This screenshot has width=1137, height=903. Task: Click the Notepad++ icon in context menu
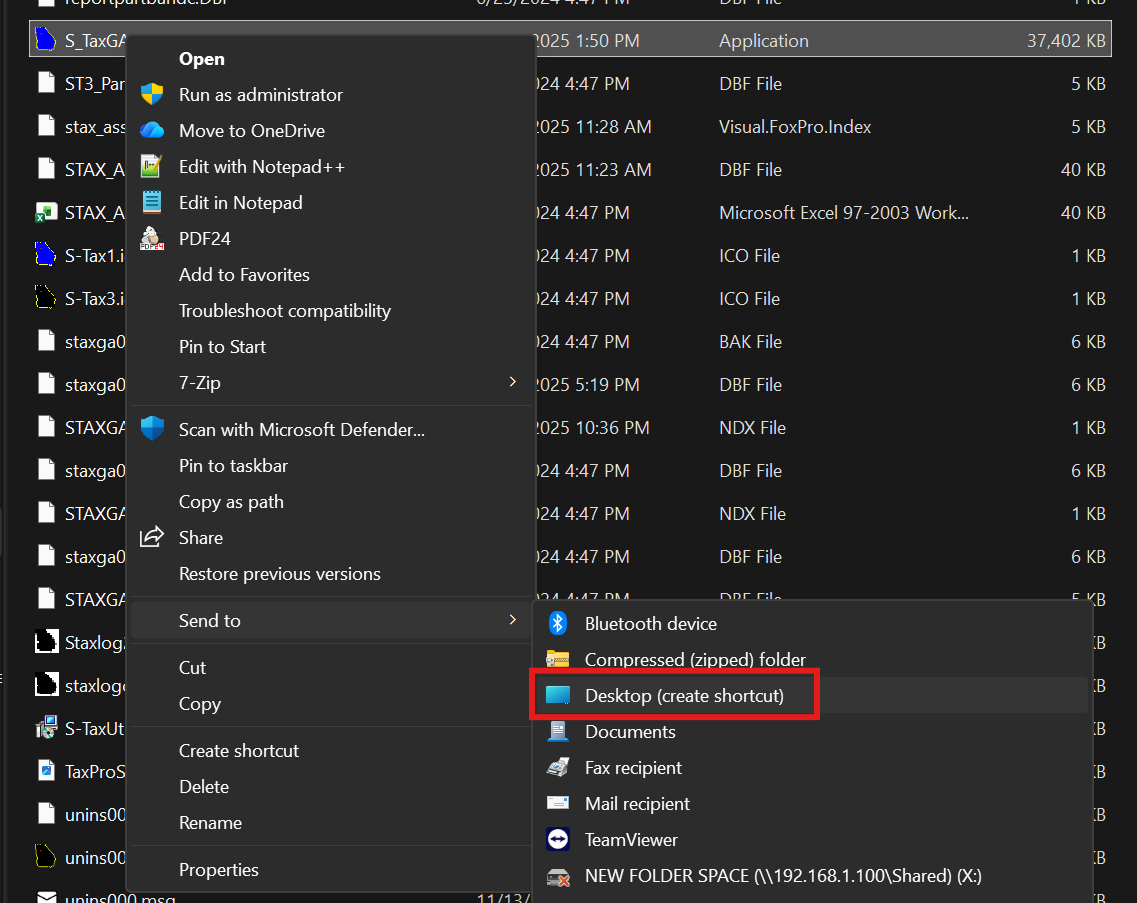pyautogui.click(x=152, y=167)
